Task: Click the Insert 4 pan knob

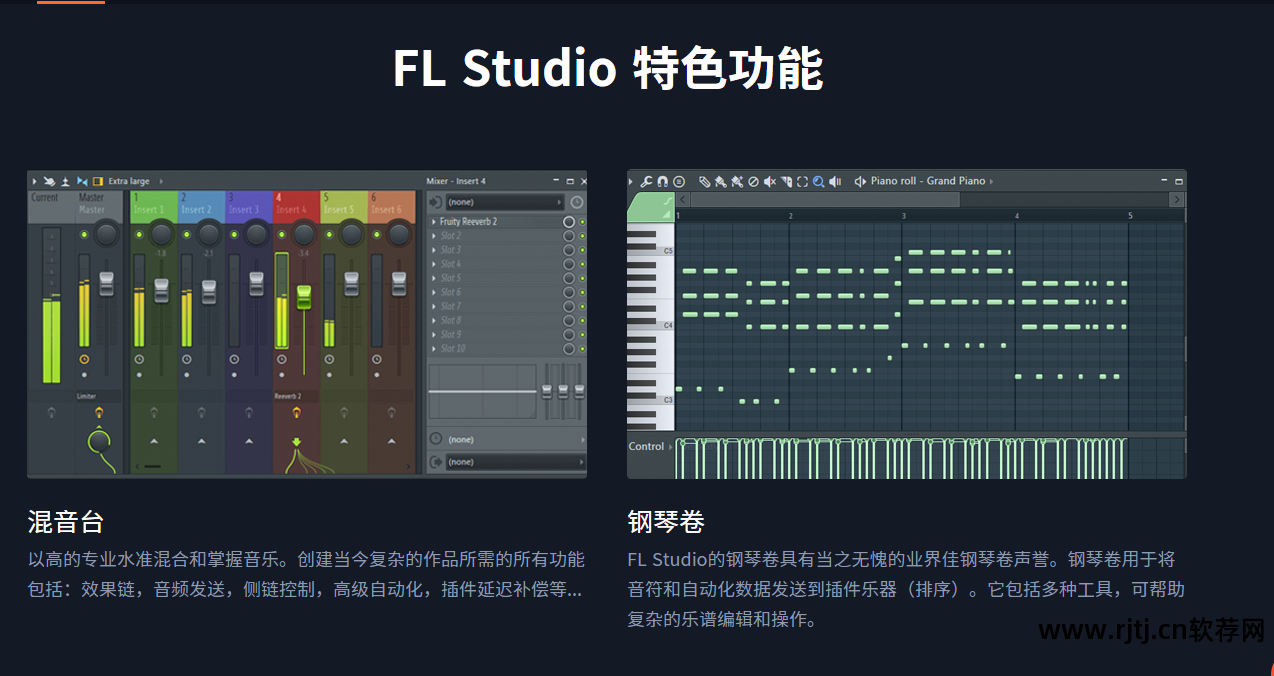Action: pos(304,234)
